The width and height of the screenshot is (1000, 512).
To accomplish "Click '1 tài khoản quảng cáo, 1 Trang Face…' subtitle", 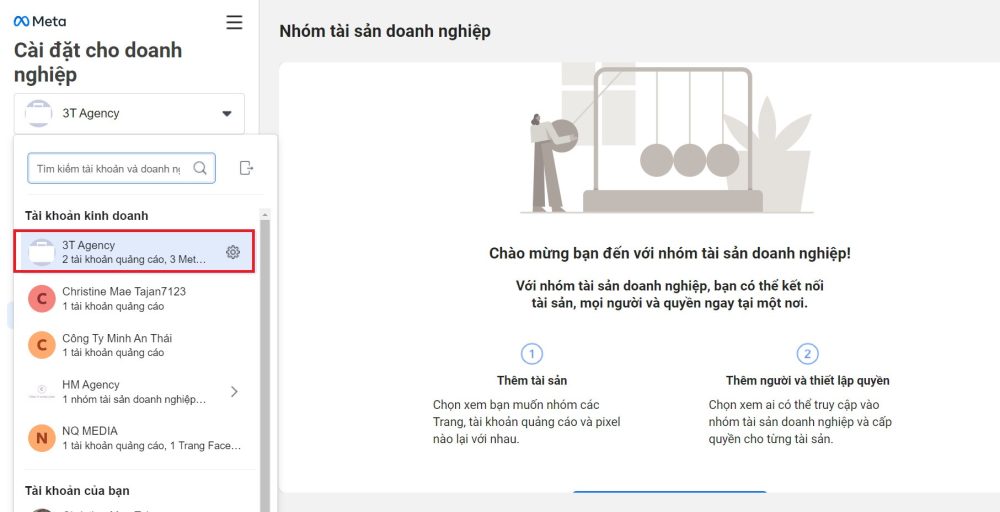I will click(152, 445).
